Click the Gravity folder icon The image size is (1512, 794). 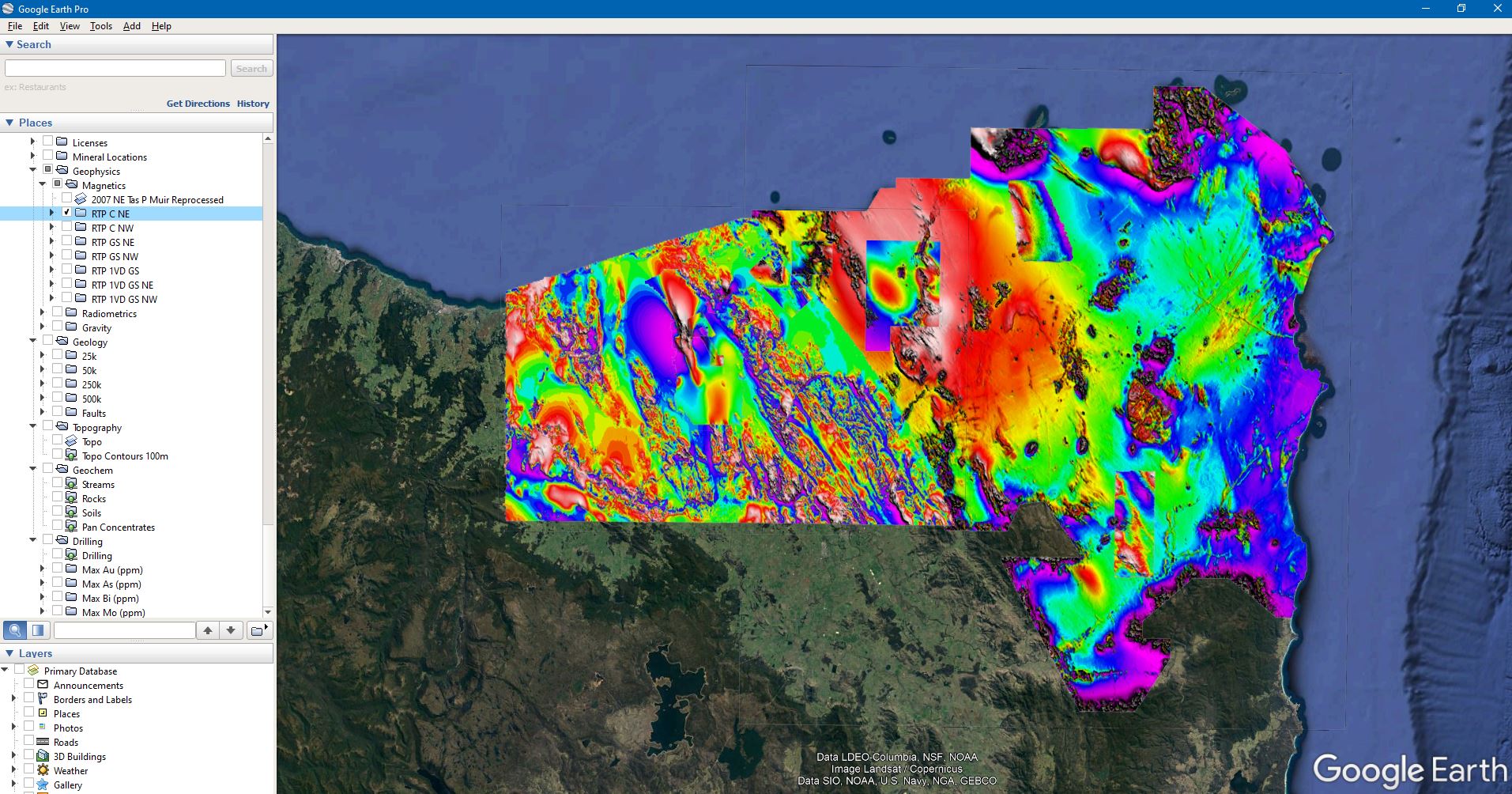coord(71,327)
